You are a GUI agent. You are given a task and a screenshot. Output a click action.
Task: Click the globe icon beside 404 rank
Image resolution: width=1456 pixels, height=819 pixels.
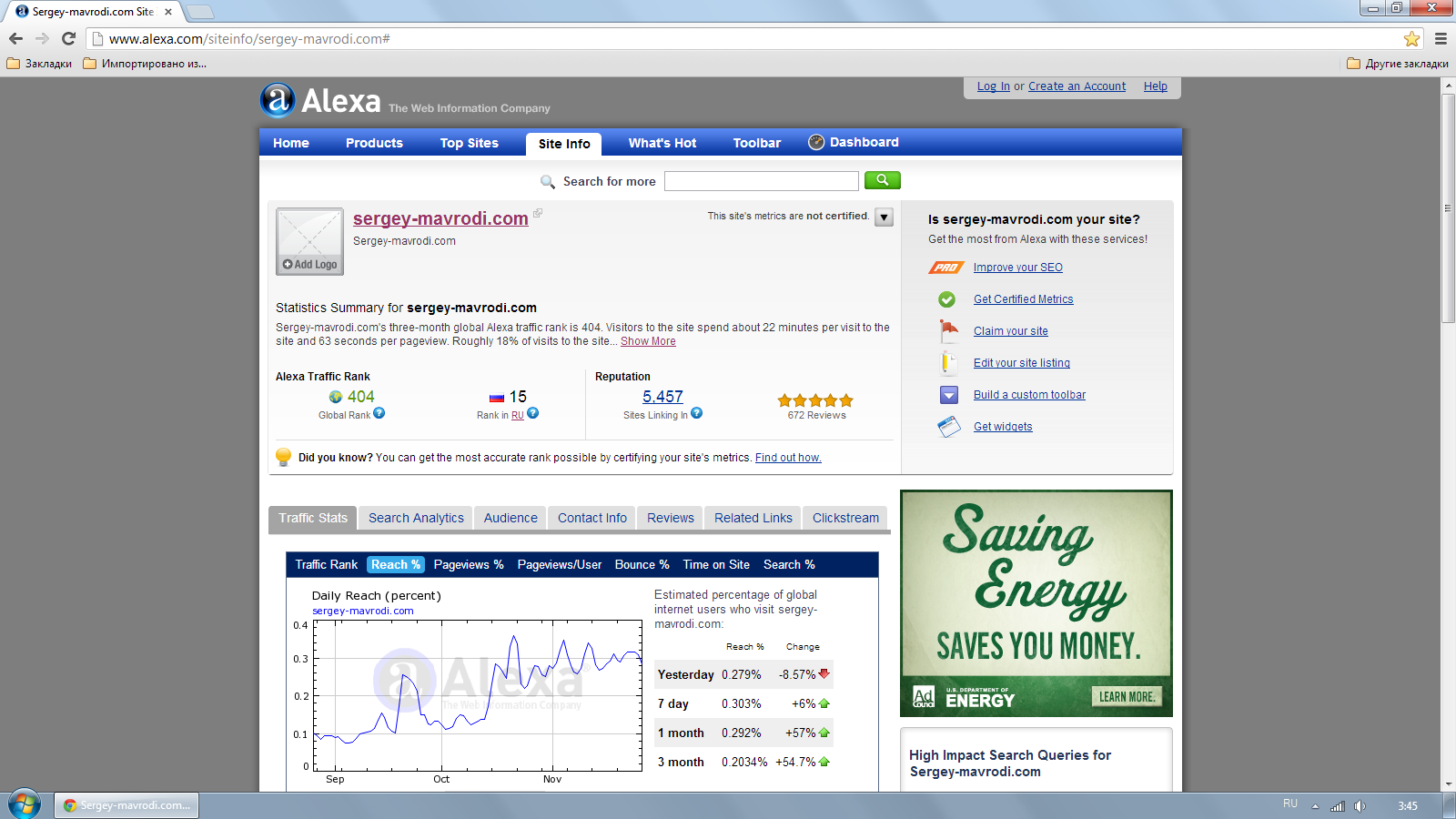pyautogui.click(x=336, y=397)
